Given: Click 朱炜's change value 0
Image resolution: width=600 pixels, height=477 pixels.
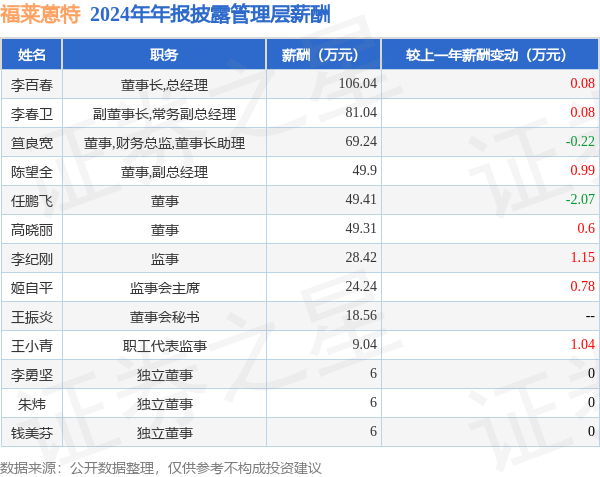Looking at the screenshot, I should pyautogui.click(x=591, y=402).
